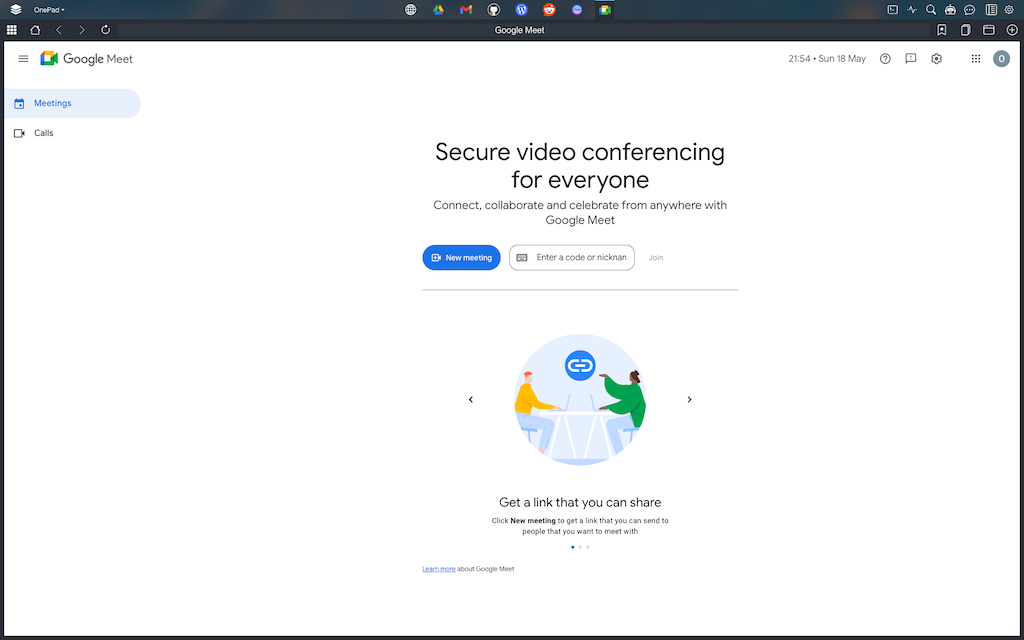The height and width of the screenshot is (640, 1024).
Task: Switch to the purple circle tab icon
Action: click(577, 10)
